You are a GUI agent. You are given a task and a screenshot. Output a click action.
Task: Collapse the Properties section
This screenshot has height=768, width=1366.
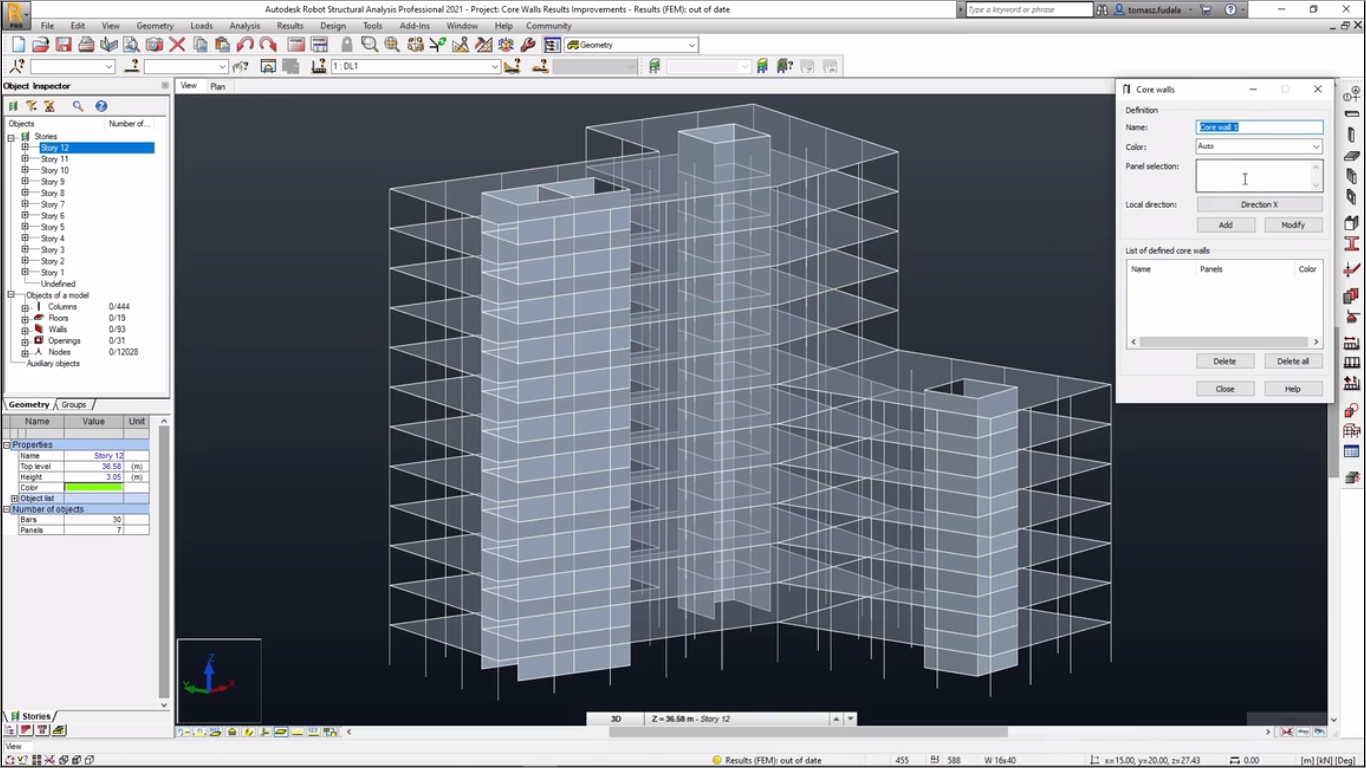[6, 445]
